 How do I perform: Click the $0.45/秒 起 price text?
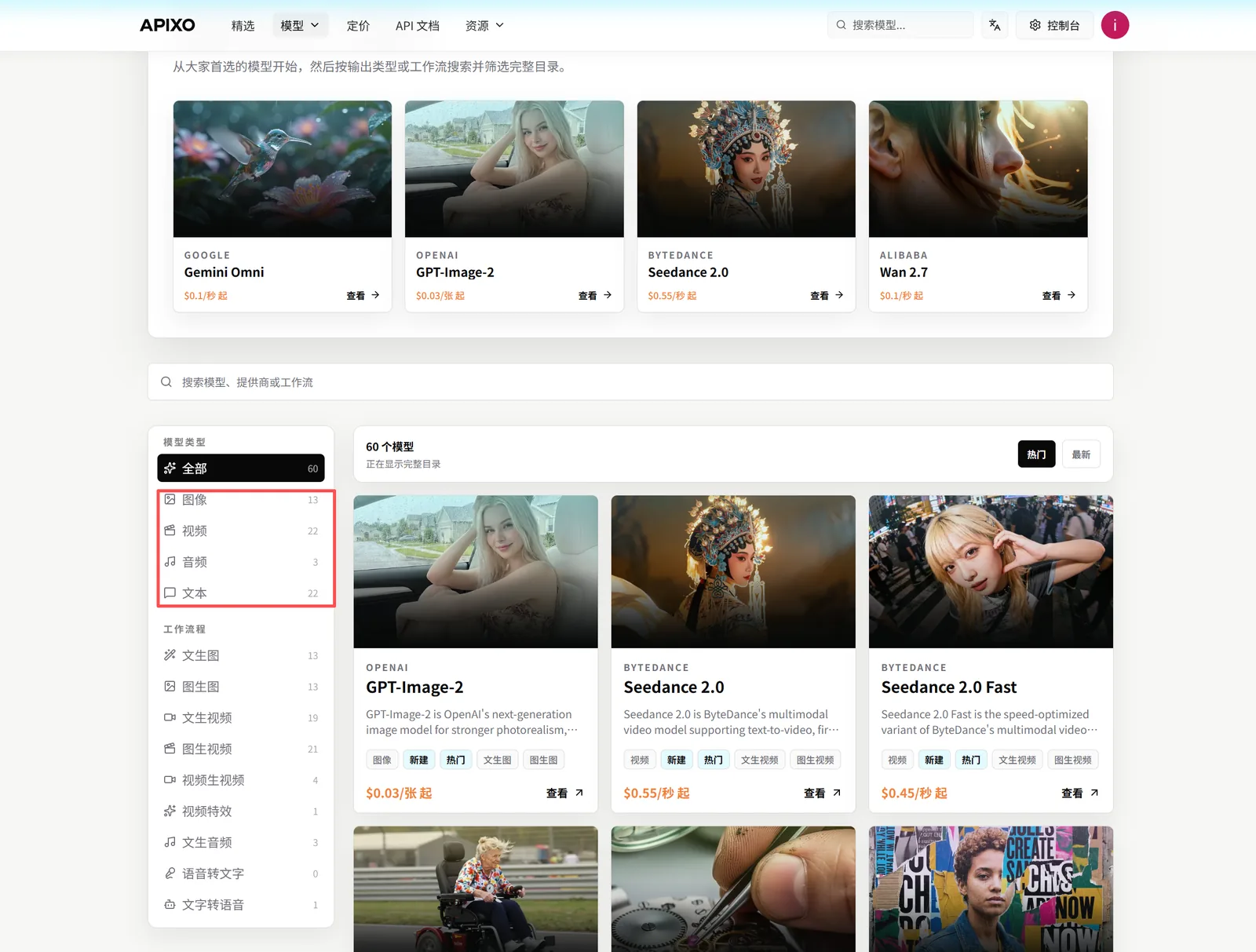coord(914,793)
